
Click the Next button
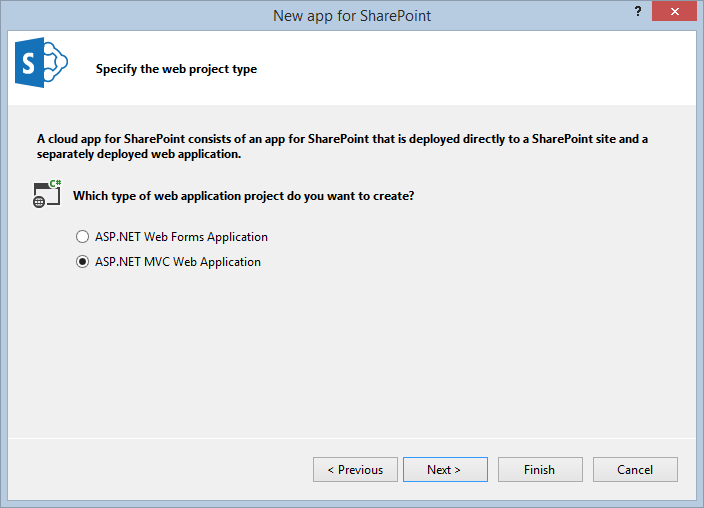(445, 469)
